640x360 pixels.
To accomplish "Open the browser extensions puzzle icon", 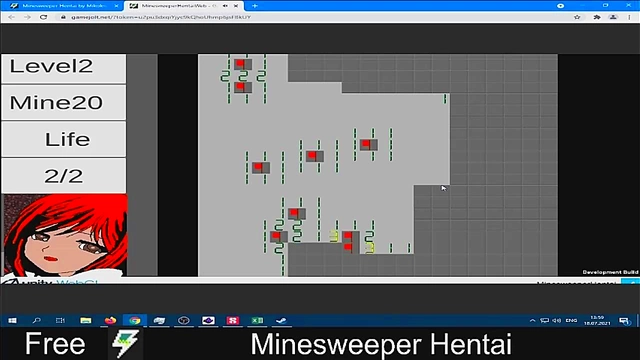I will point(597,17).
